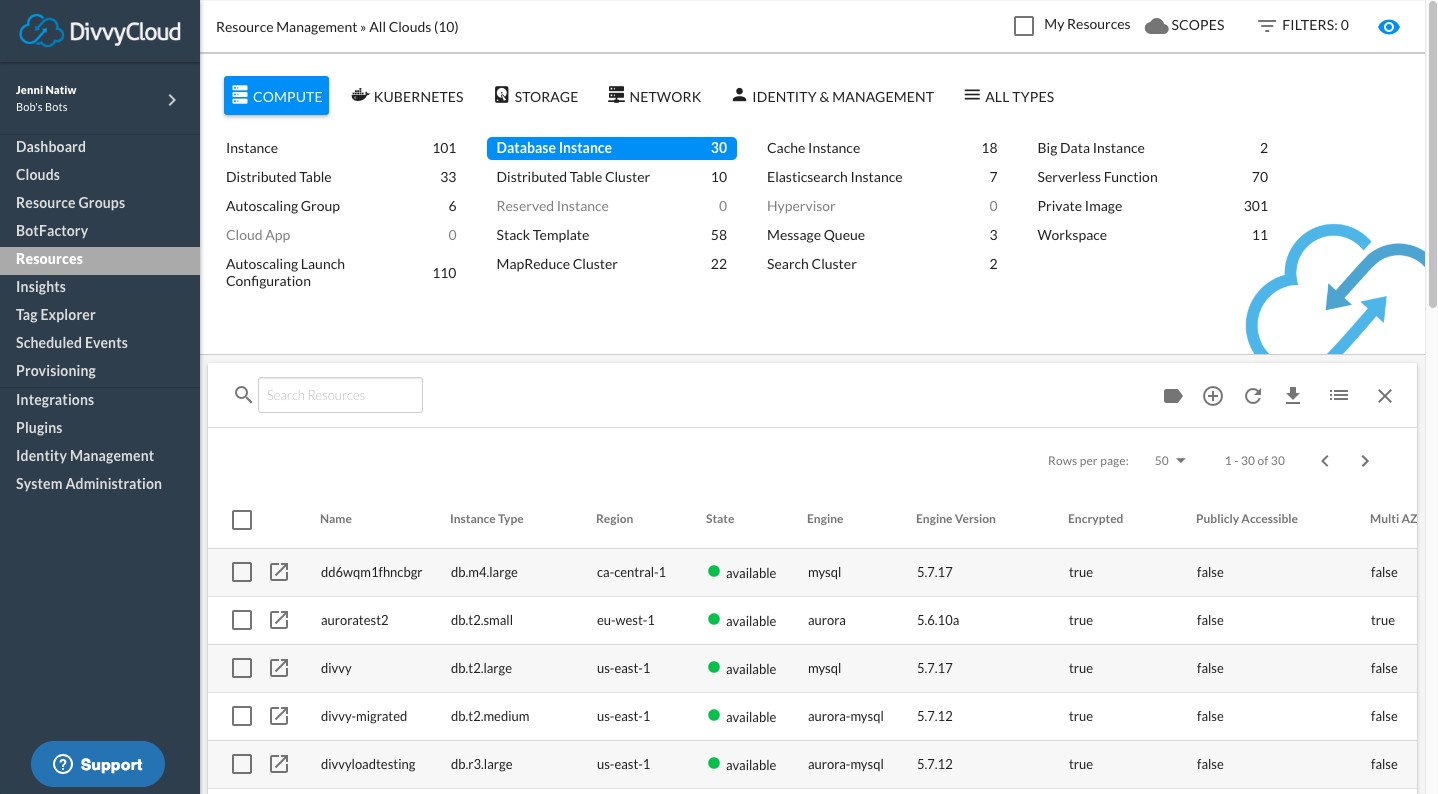The height and width of the screenshot is (794, 1438).
Task: Open the Scopes cloud icon
Action: point(1157,26)
